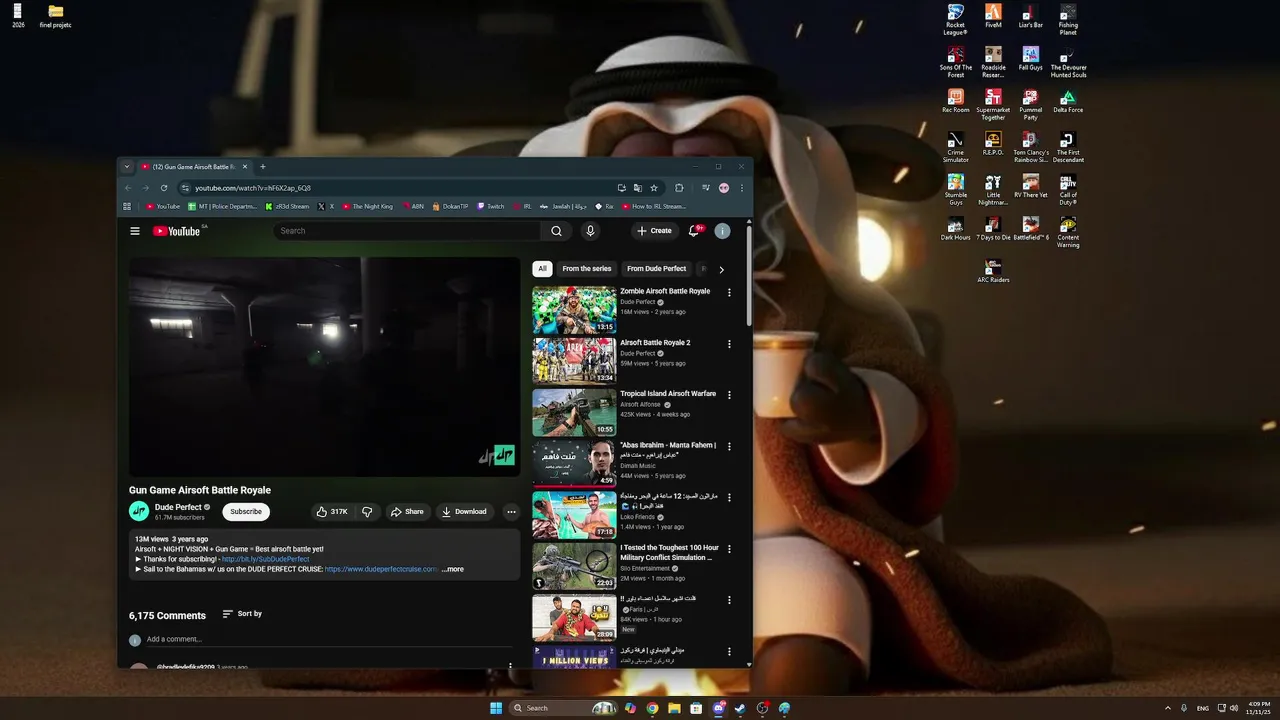Open options menu for 100 Hour Military video
The image size is (1280, 720).
pyautogui.click(x=729, y=549)
